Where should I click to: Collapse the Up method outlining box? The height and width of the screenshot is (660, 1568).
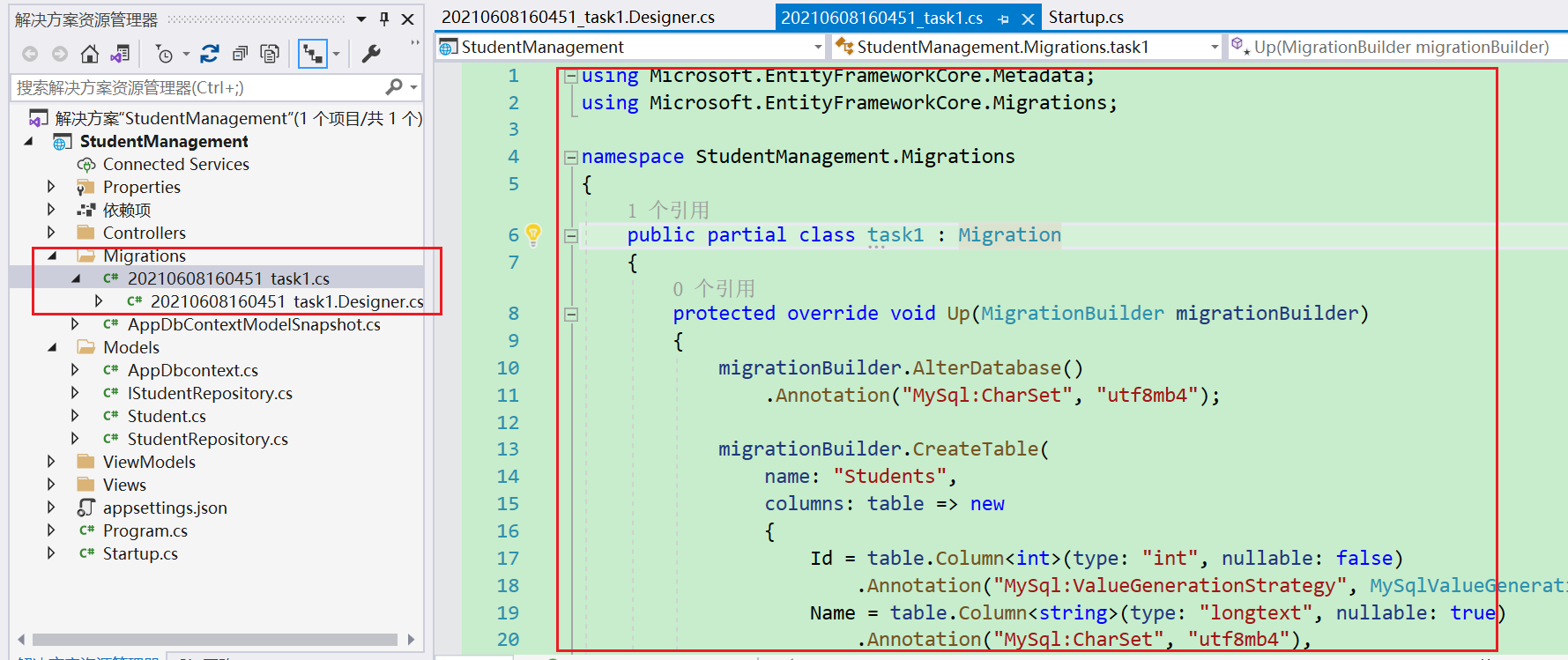tap(571, 315)
